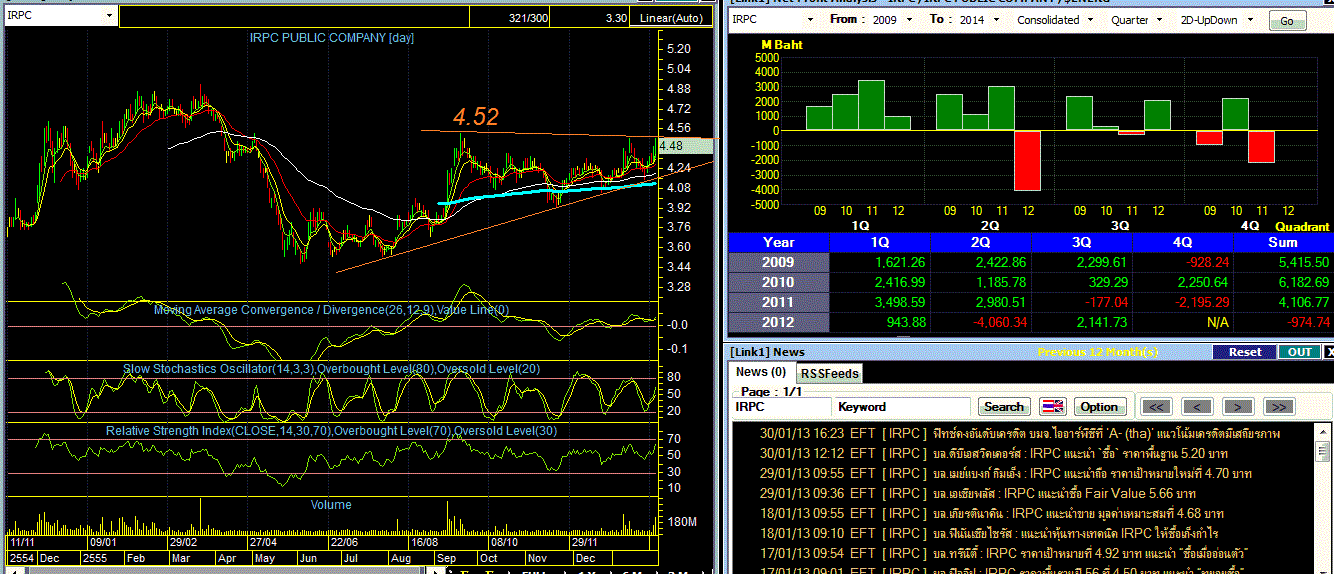
Task: Click the Reset button in News header
Action: [x=1244, y=352]
